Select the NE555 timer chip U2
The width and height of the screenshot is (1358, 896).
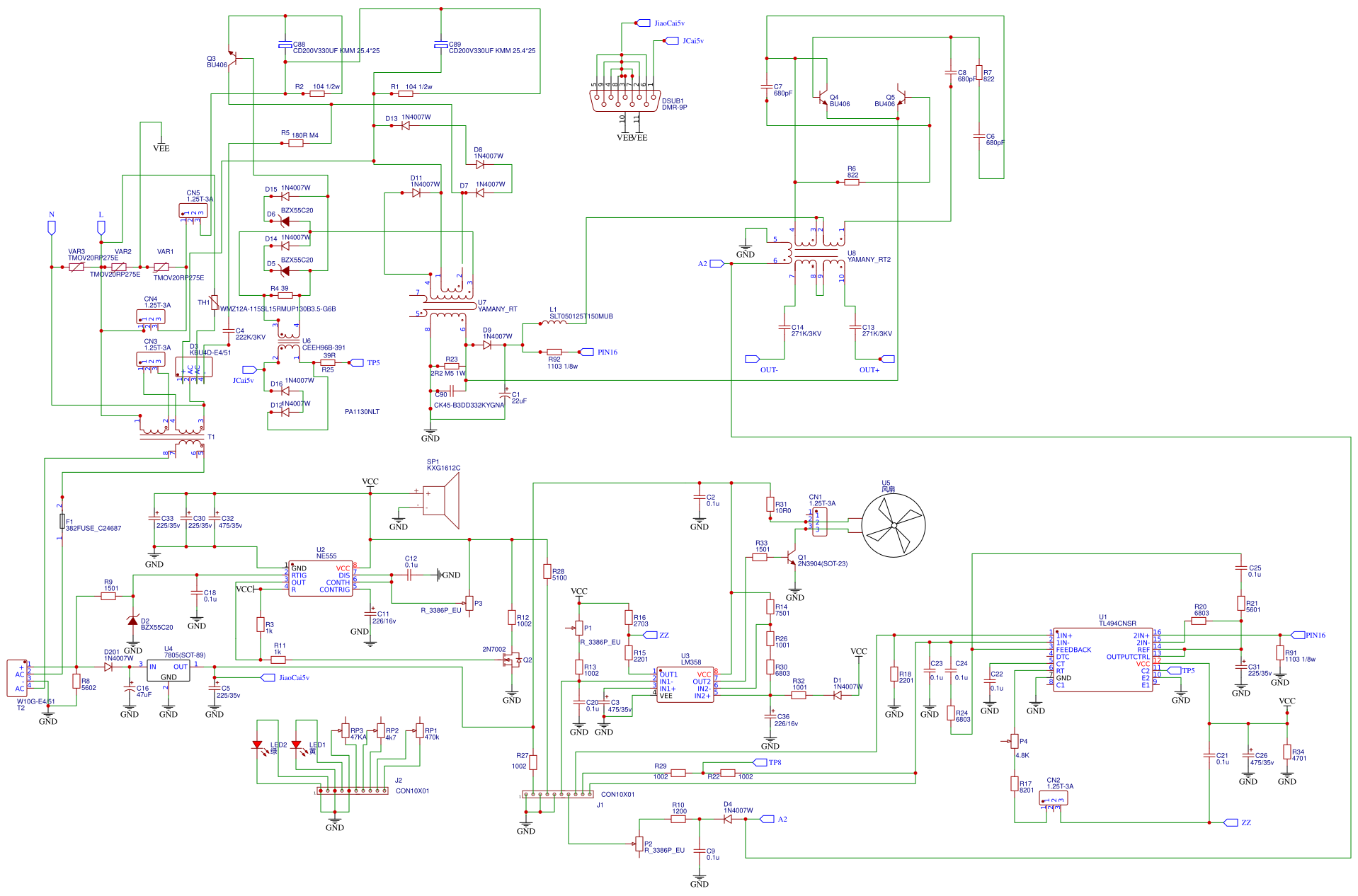[x=320, y=578]
